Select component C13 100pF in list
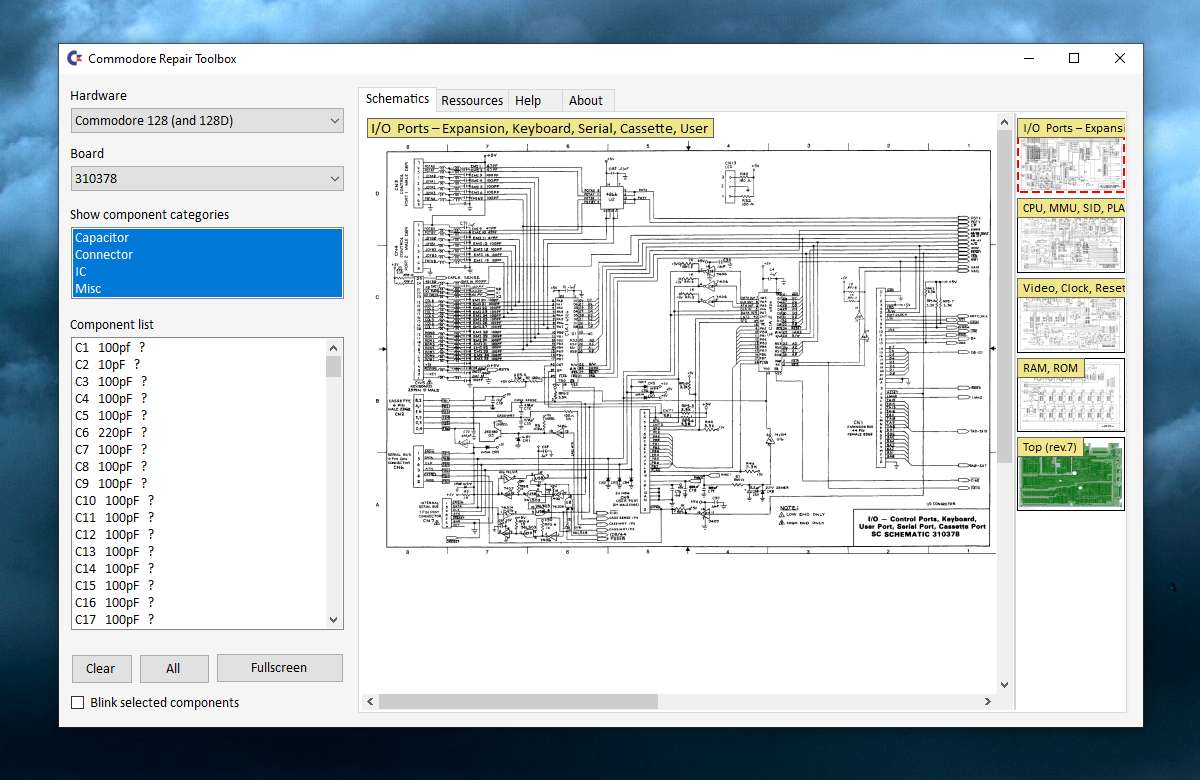1200x780 pixels. point(199,552)
